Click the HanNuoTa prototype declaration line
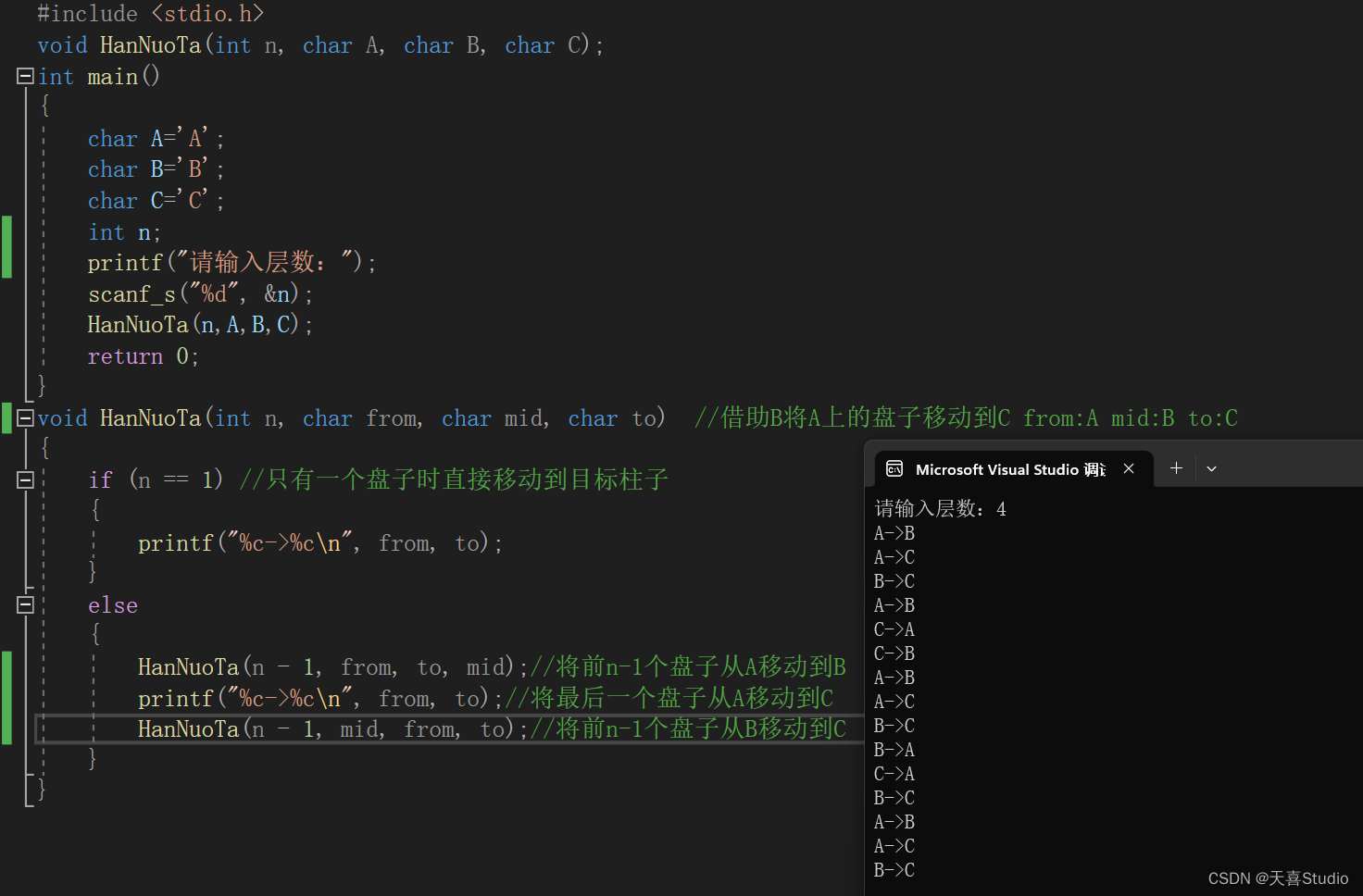This screenshot has width=1363, height=896. point(320,45)
